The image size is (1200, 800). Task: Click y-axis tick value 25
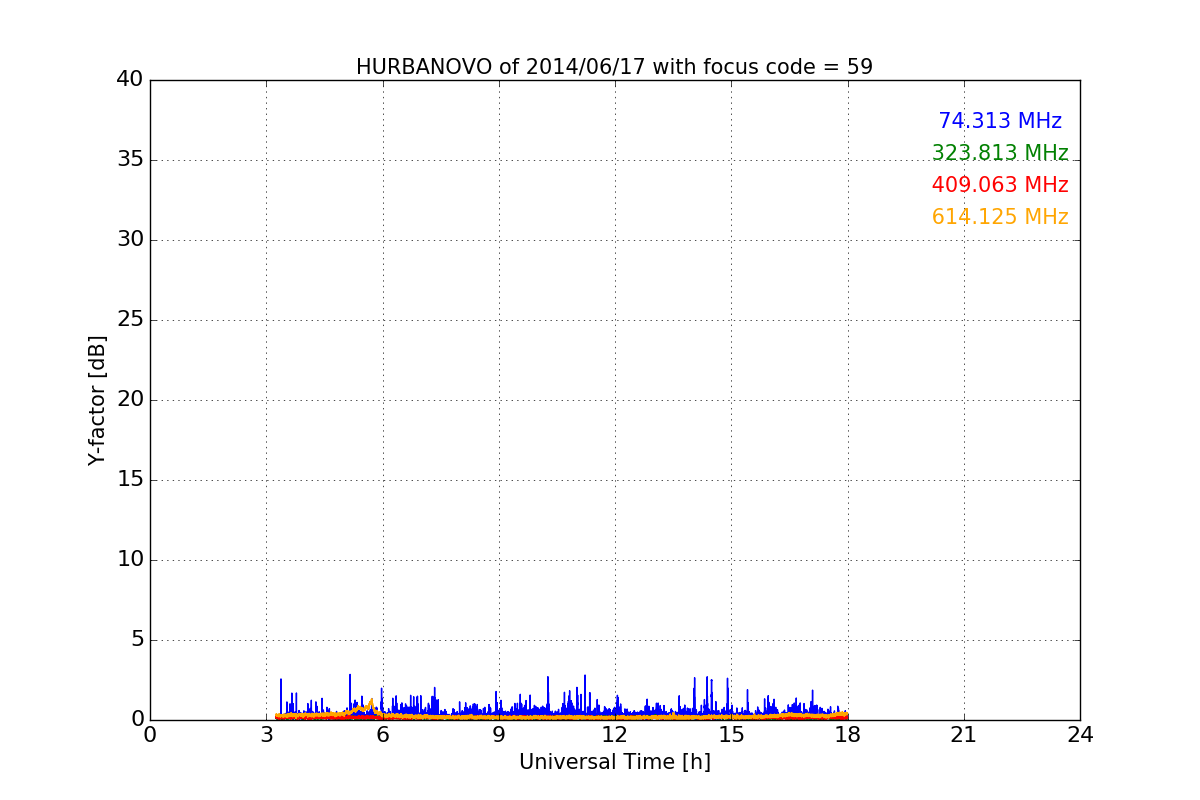130,320
